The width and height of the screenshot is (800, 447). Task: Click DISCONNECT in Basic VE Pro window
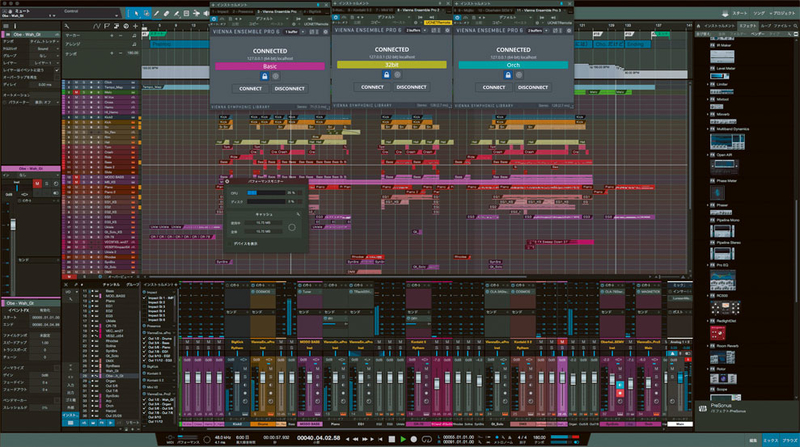pos(289,88)
